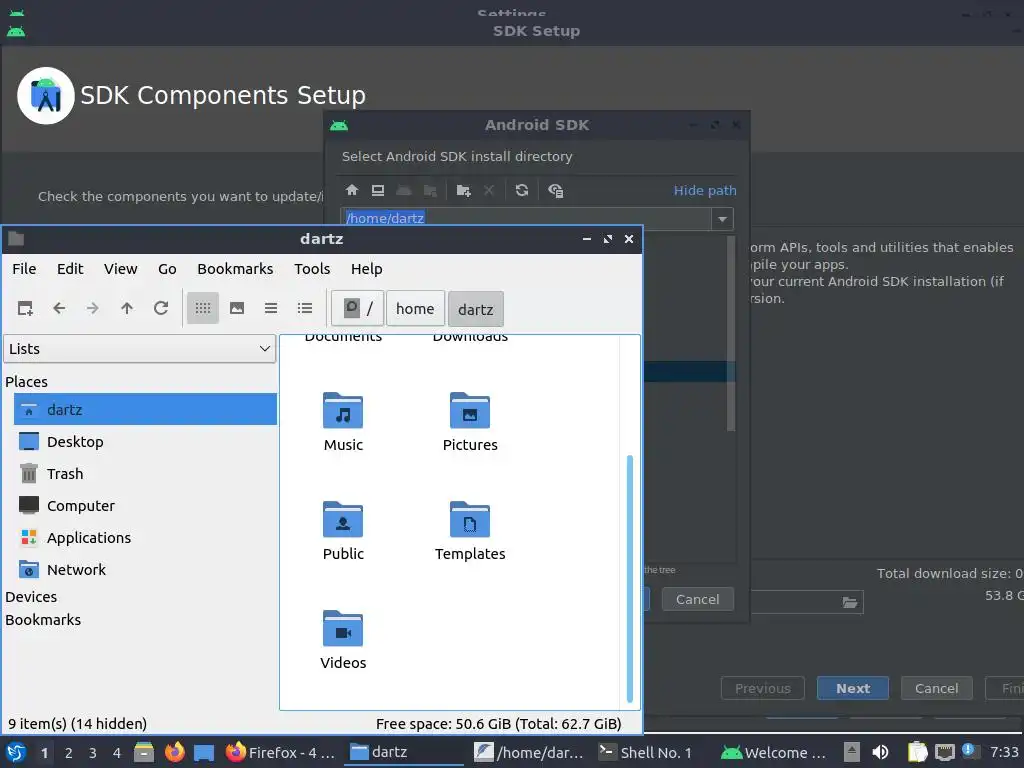This screenshot has height=768, width=1024.
Task: Click the Android SDK tree scrollbar
Action: pos(731,333)
